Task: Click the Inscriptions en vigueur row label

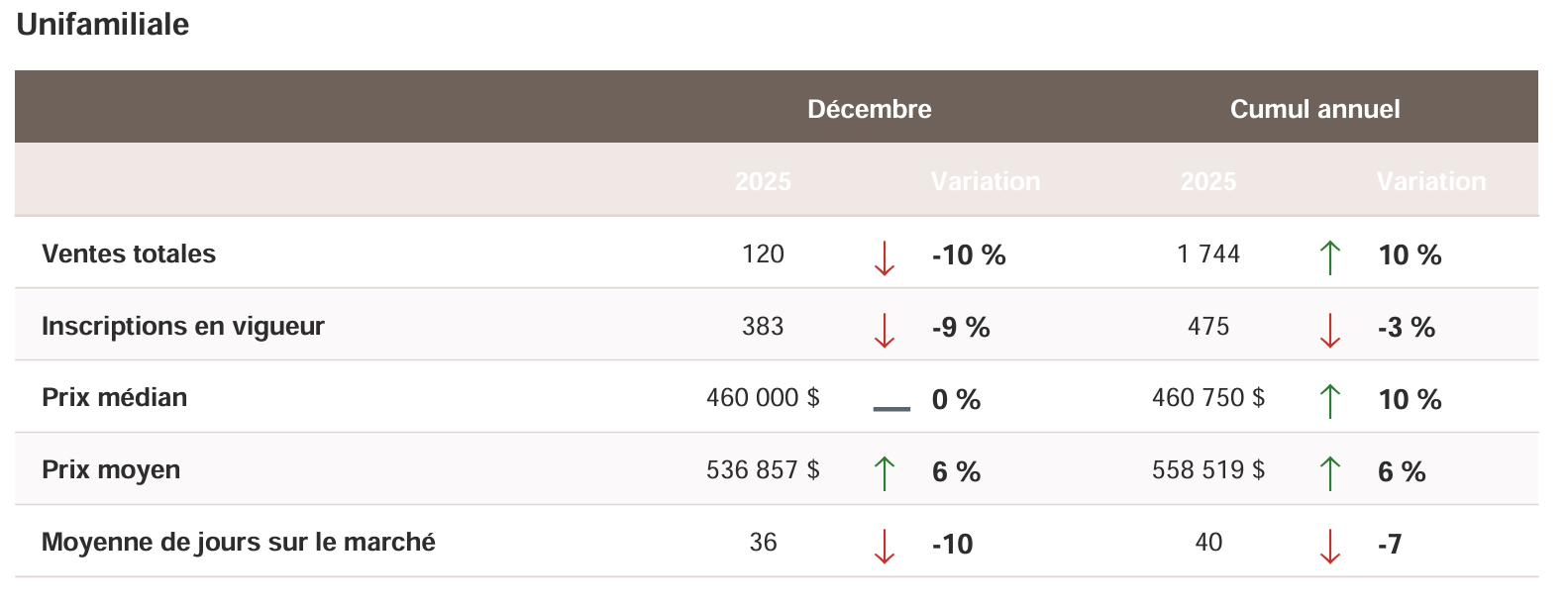Action: pyautogui.click(x=183, y=326)
